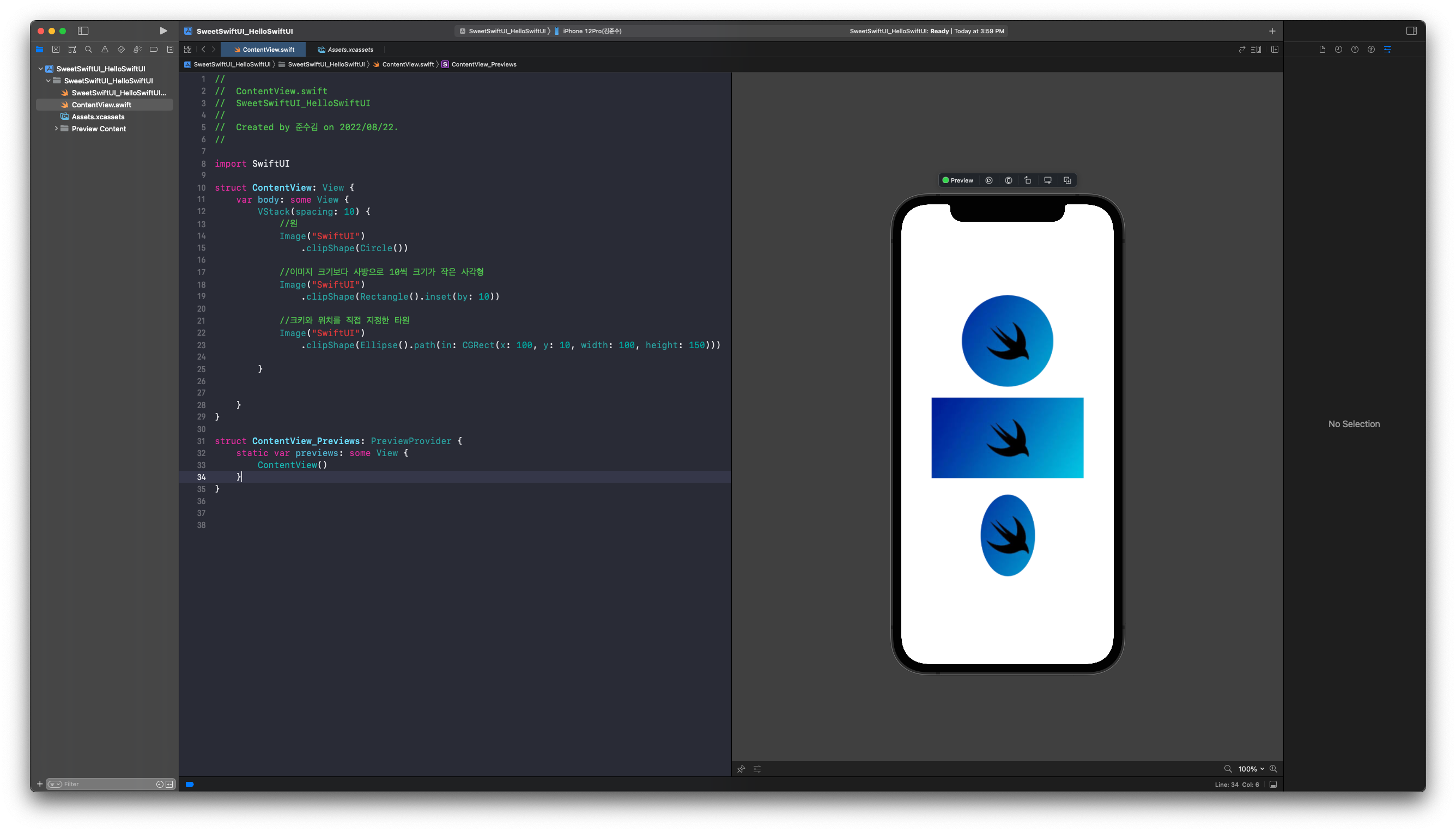Open the Find navigator magnifier icon
The width and height of the screenshot is (1456, 832).
[89, 50]
